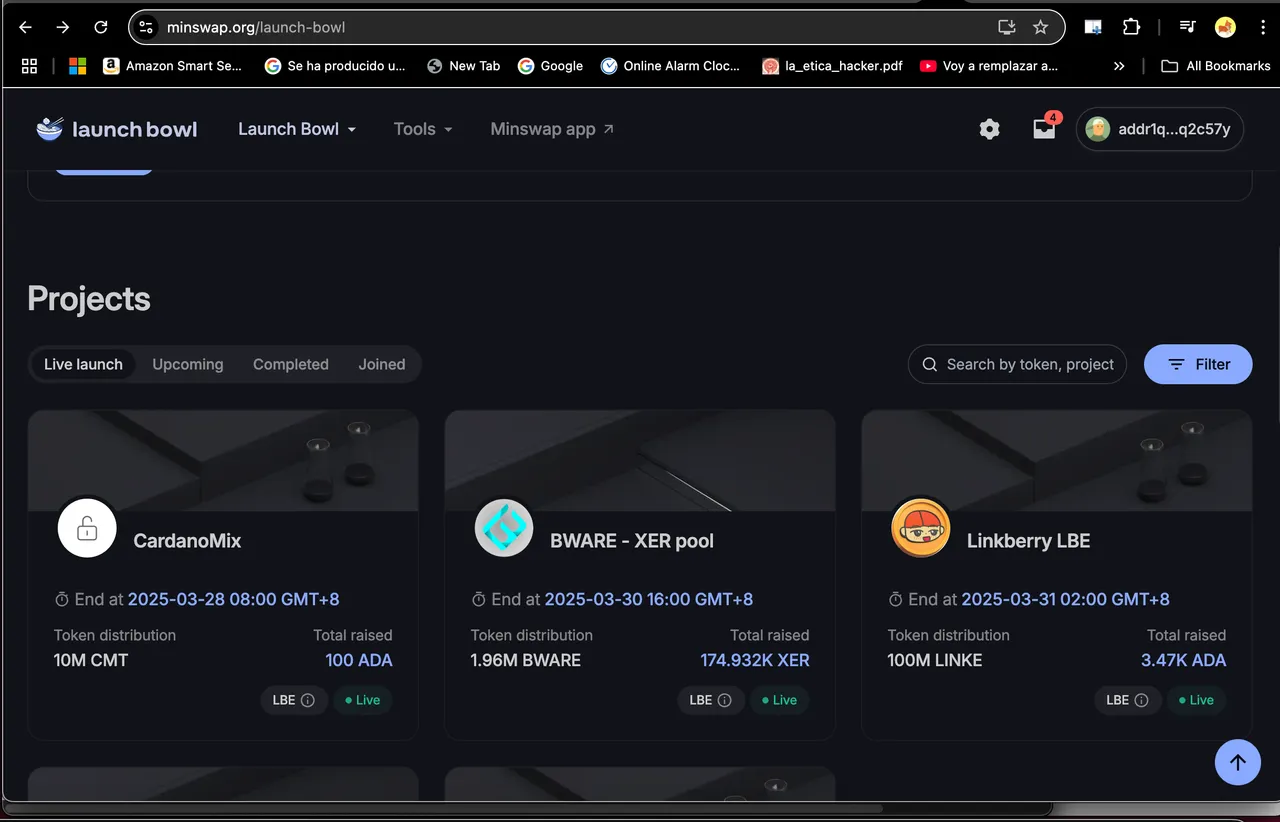This screenshot has height=822, width=1280.
Task: Click the CardanoMix end date 2025-03-28 08:00
Action: click(234, 599)
